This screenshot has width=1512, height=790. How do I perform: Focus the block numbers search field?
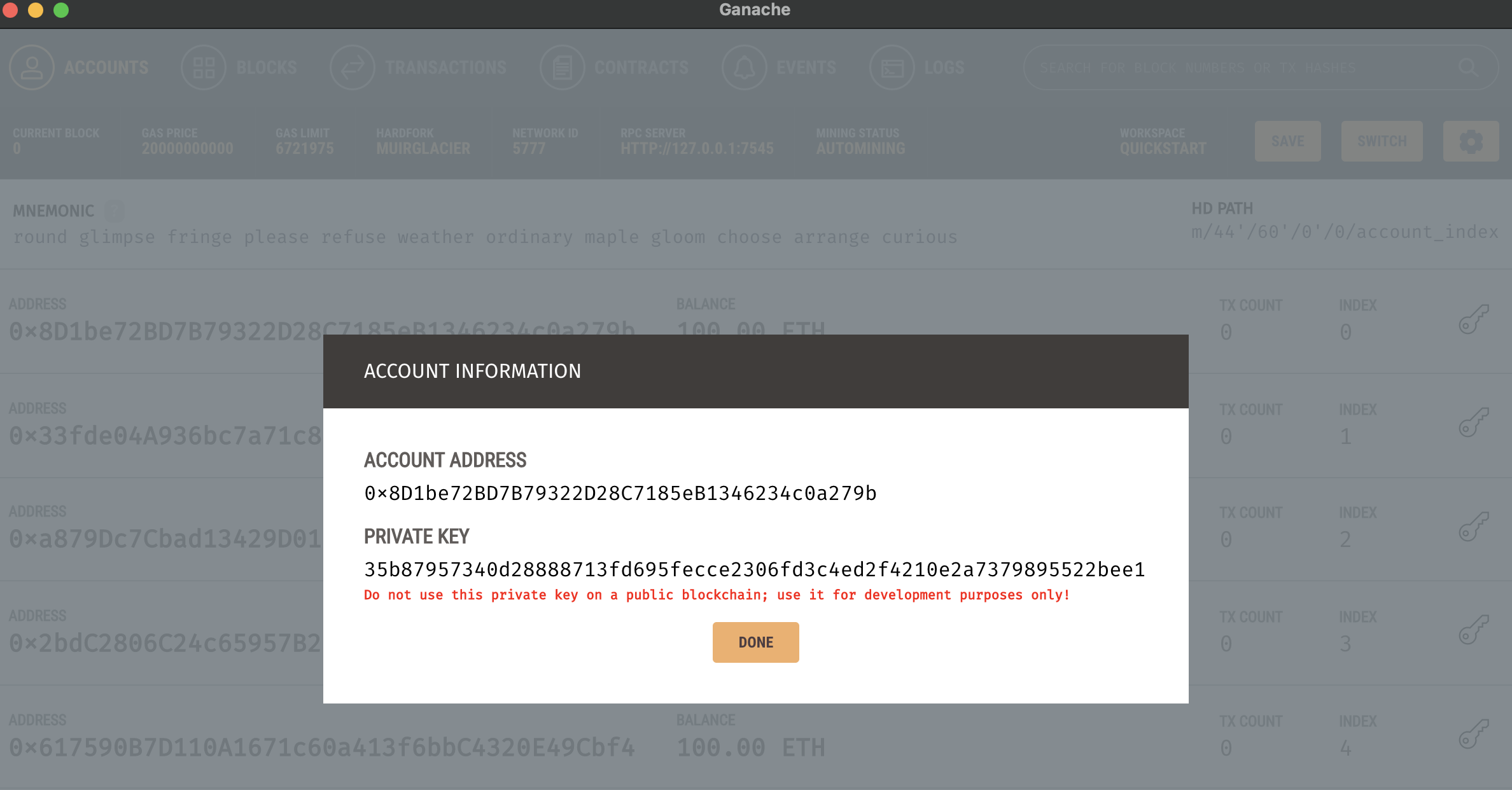pos(1241,67)
